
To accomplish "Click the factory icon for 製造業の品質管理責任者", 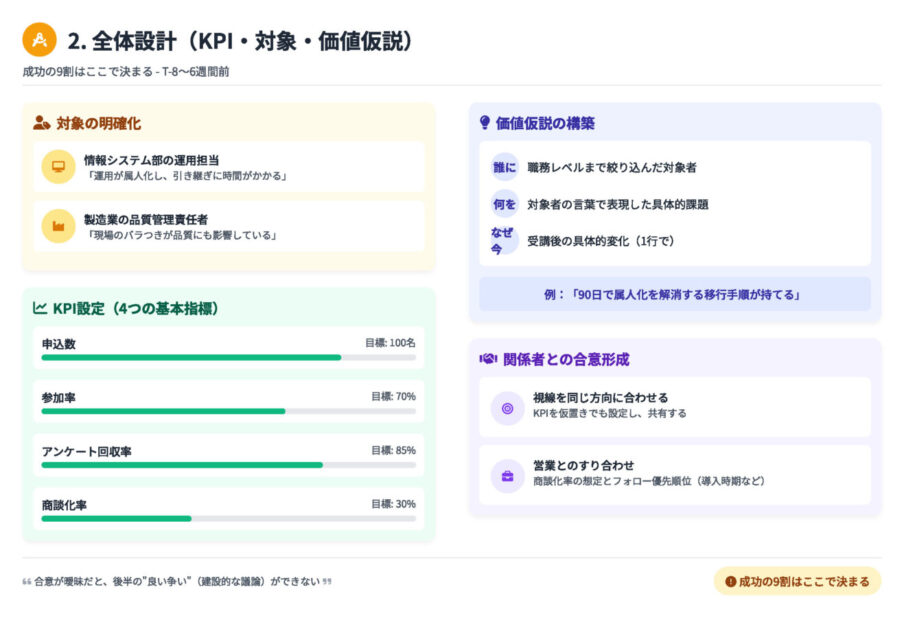I will point(58,227).
